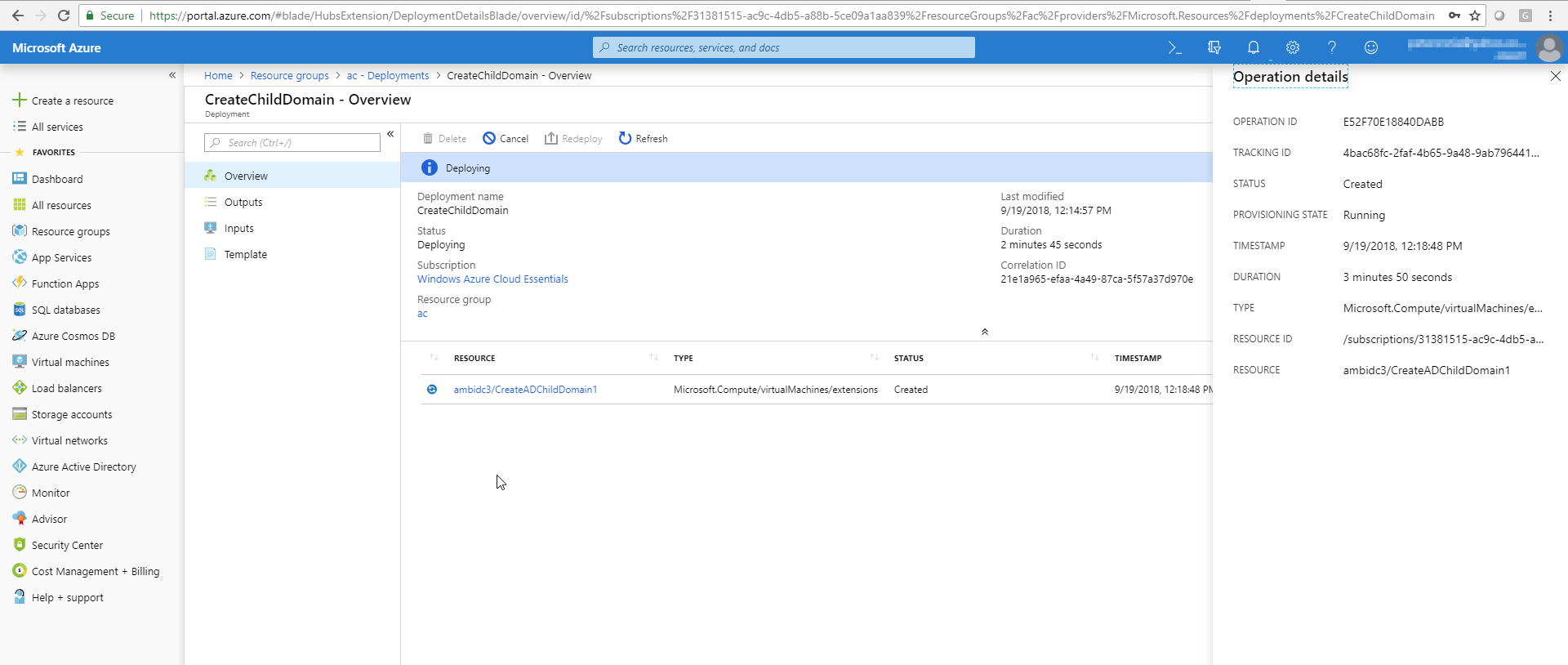
Task: Refresh the deployment overview
Action: click(x=643, y=138)
